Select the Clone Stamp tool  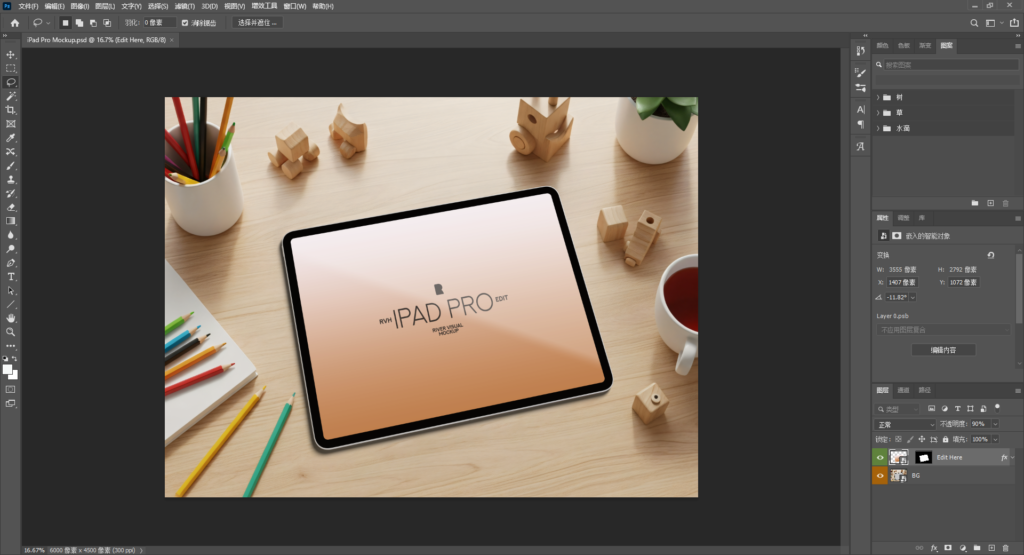pos(10,180)
